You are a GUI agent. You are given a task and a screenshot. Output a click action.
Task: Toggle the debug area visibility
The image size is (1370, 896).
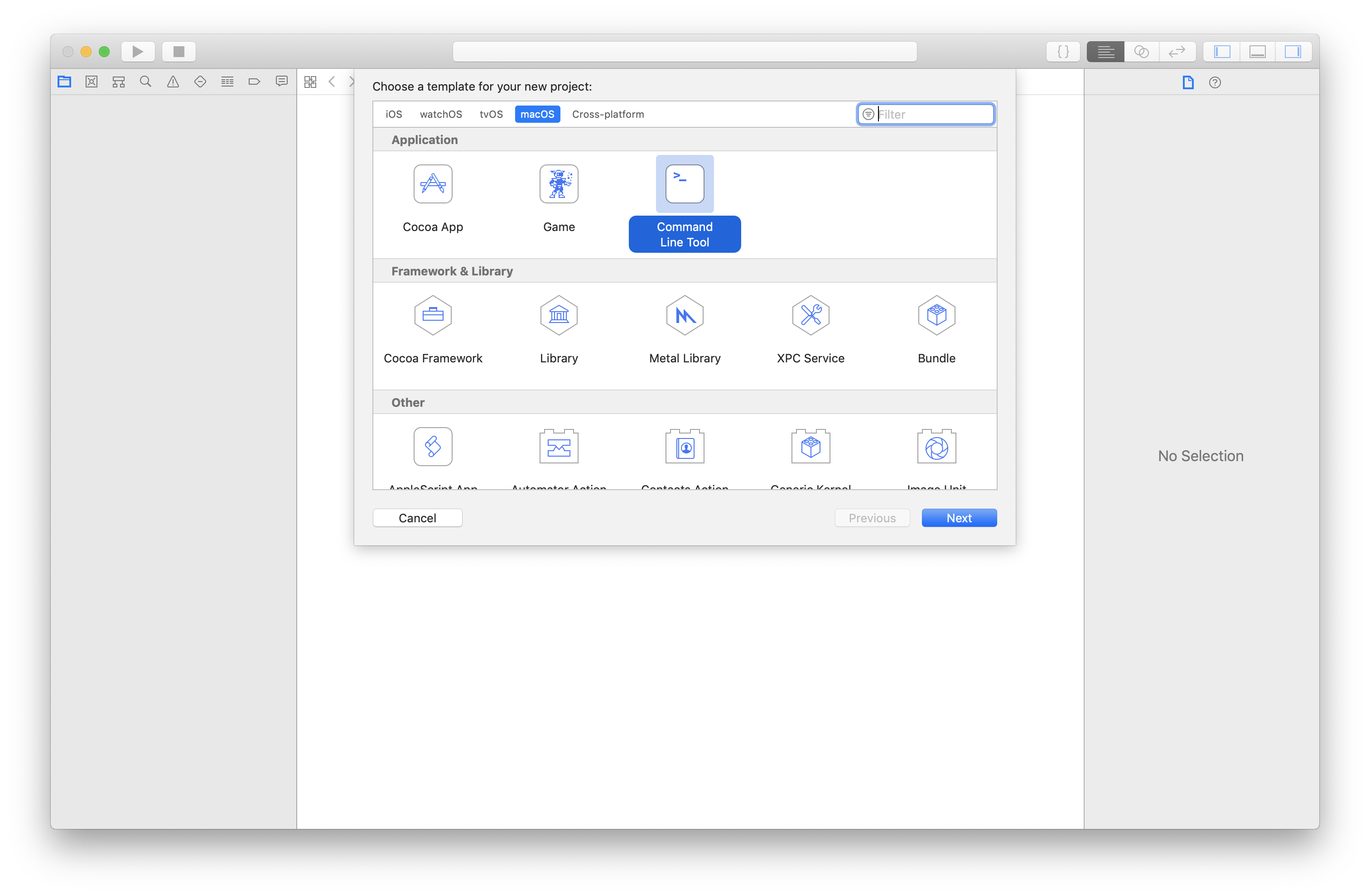point(1257,52)
